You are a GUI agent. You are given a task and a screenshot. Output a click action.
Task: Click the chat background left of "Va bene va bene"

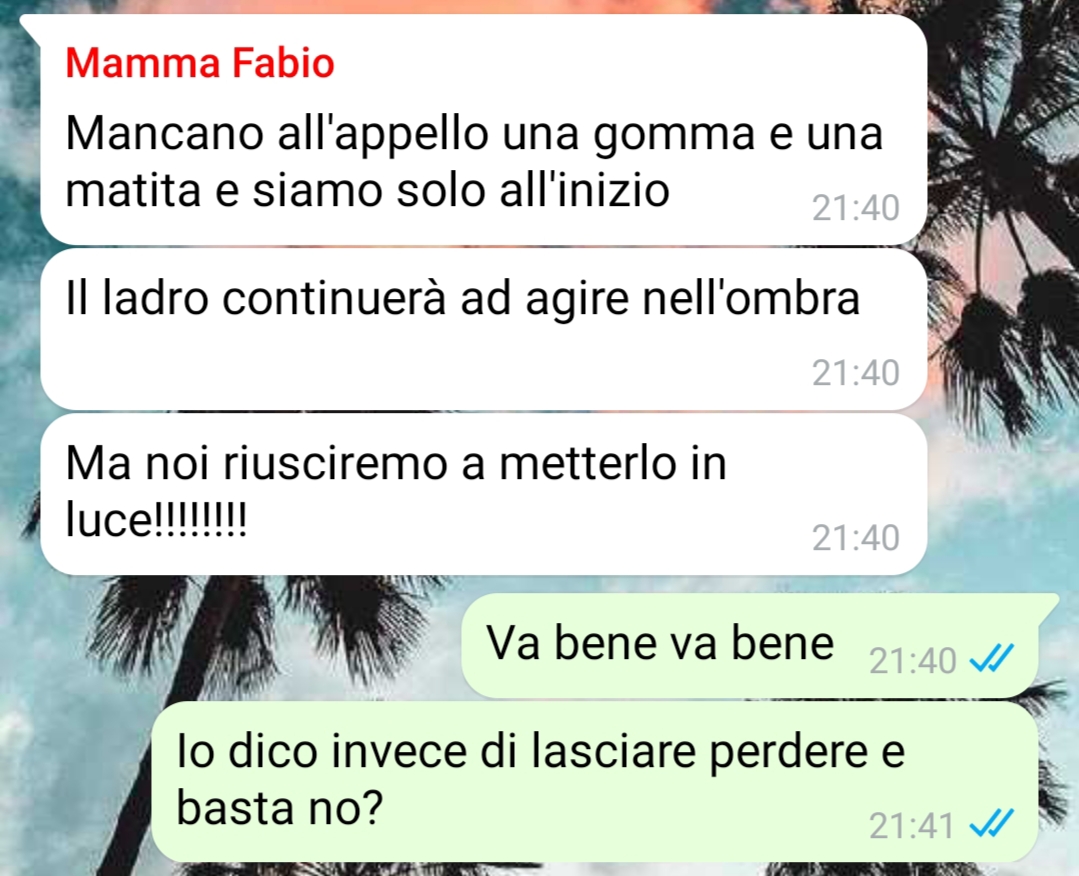(x=227, y=643)
